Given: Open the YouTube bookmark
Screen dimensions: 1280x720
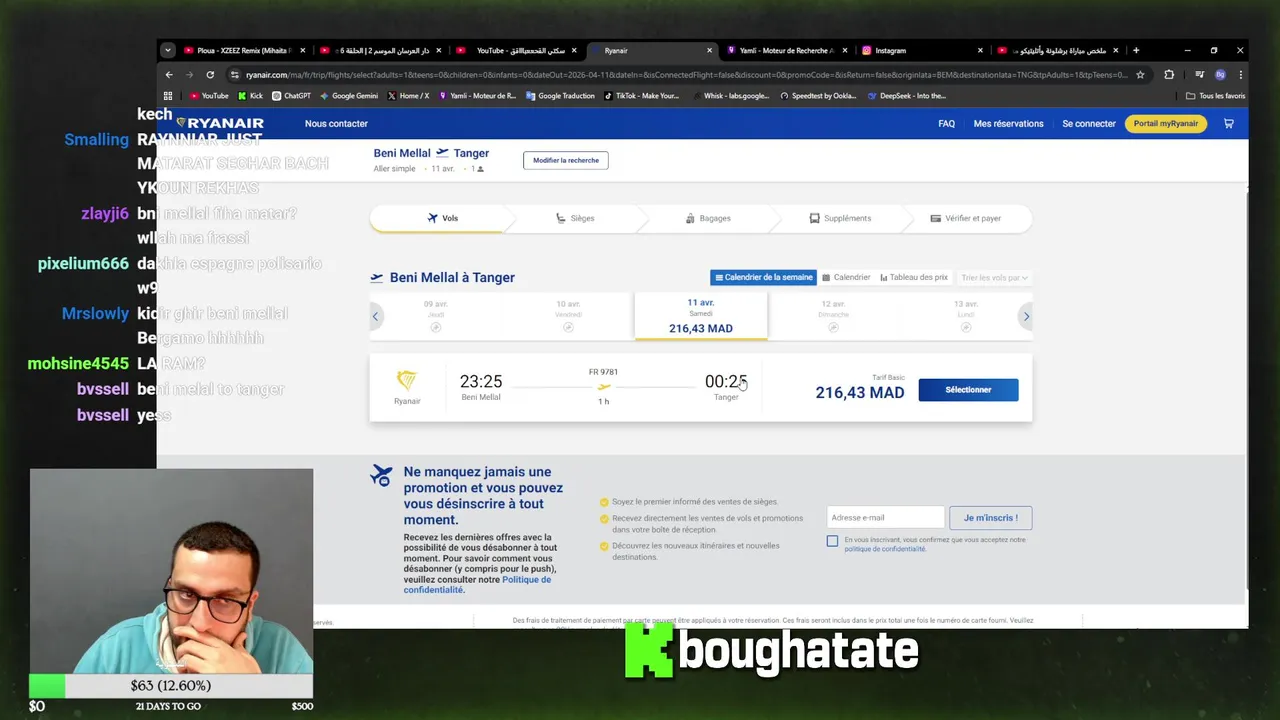Looking at the screenshot, I should [208, 96].
